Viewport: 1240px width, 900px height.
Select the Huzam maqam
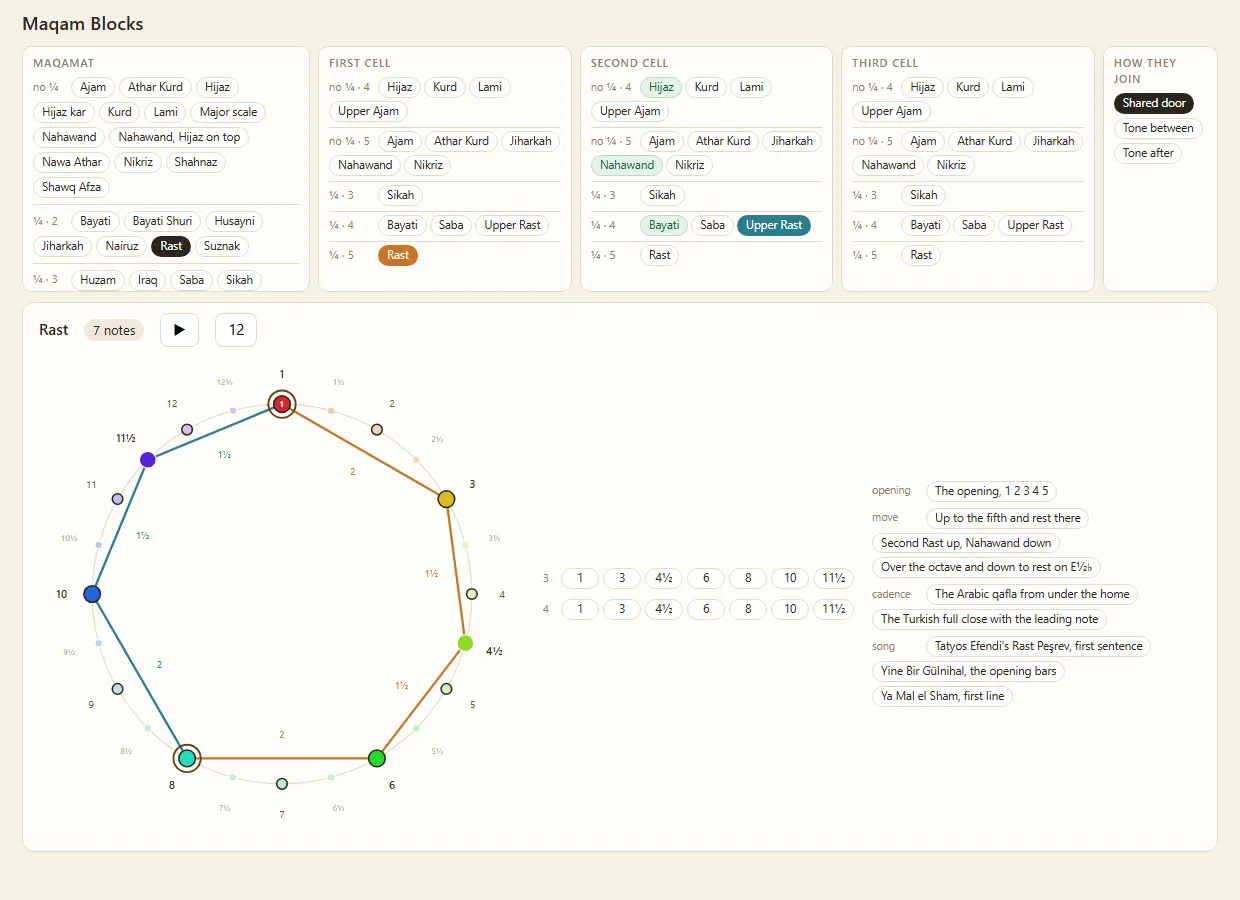pyautogui.click(x=98, y=280)
